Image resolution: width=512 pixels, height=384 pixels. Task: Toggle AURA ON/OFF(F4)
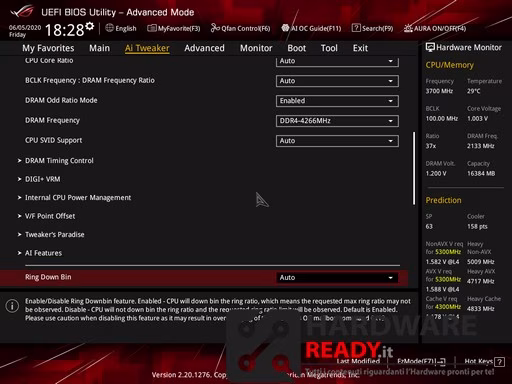(435, 28)
